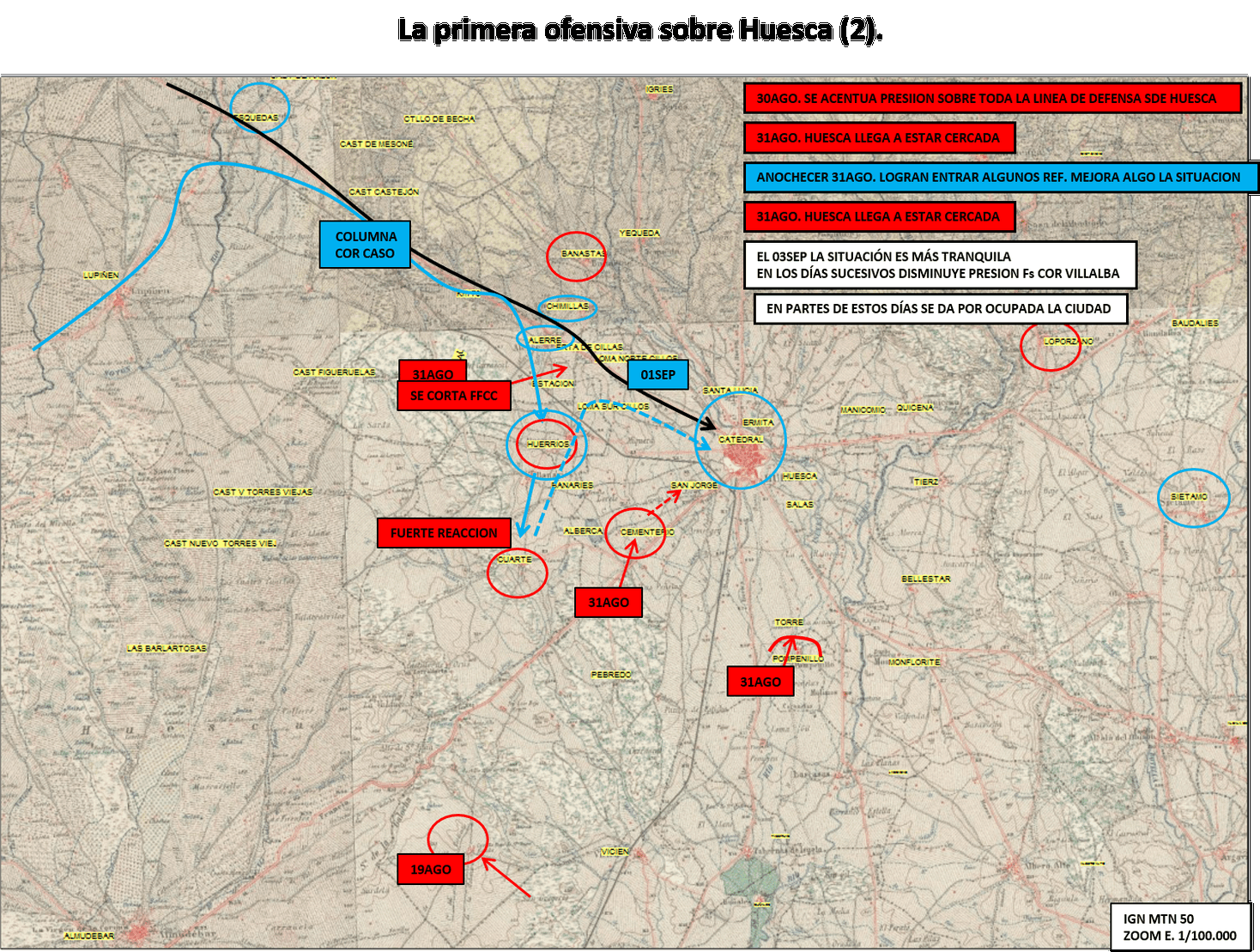Click the "MONFLORITE" place name
Screen dimensions: 1260x952
coord(914,663)
